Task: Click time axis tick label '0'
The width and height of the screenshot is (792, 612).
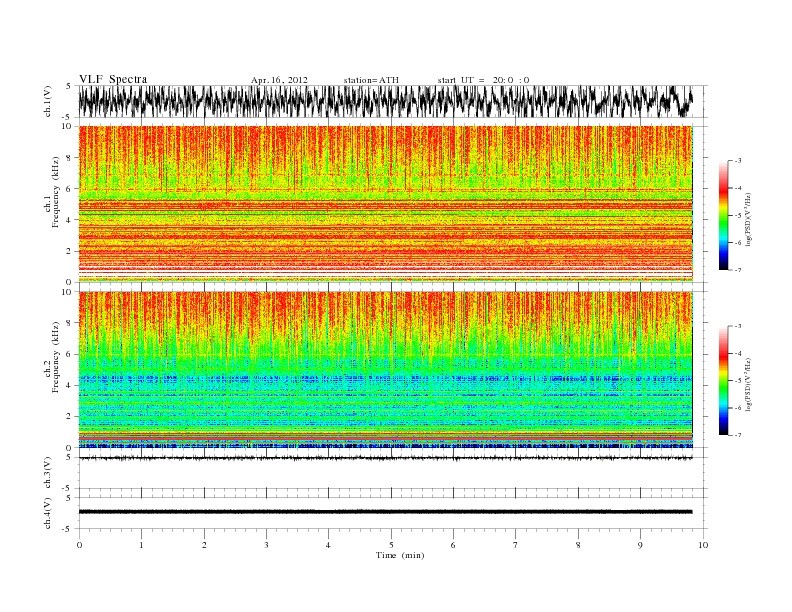Action: (79, 545)
